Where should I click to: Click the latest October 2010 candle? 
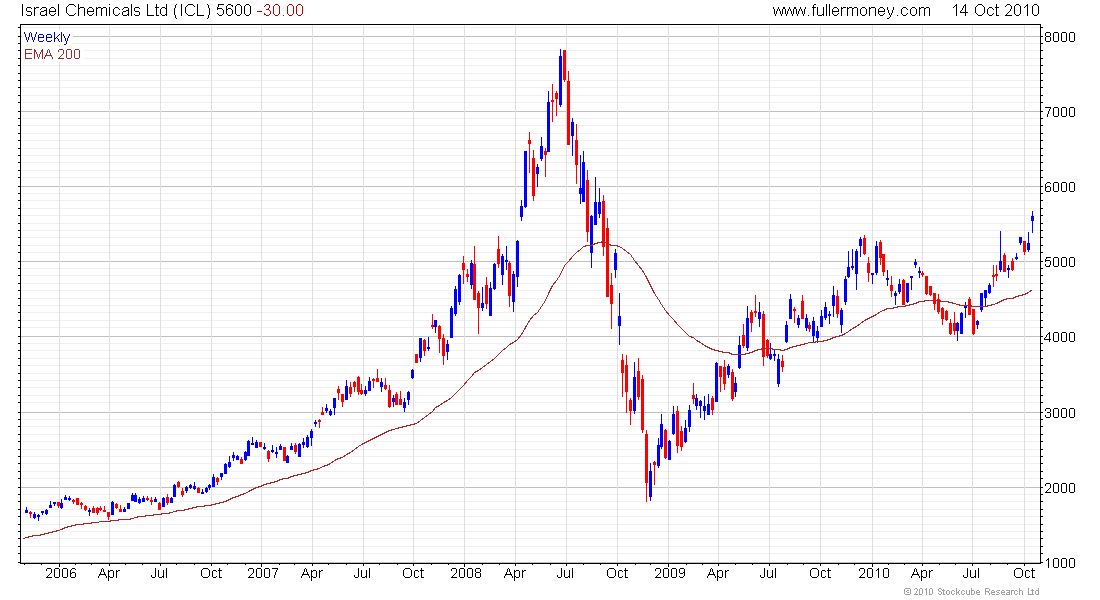[1033, 220]
